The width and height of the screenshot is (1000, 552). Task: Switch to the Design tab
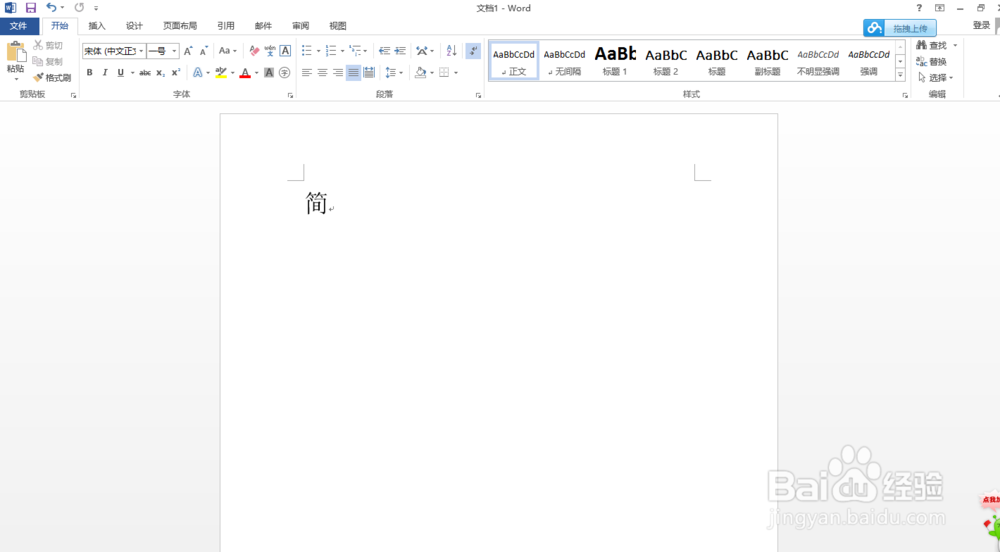pos(134,26)
